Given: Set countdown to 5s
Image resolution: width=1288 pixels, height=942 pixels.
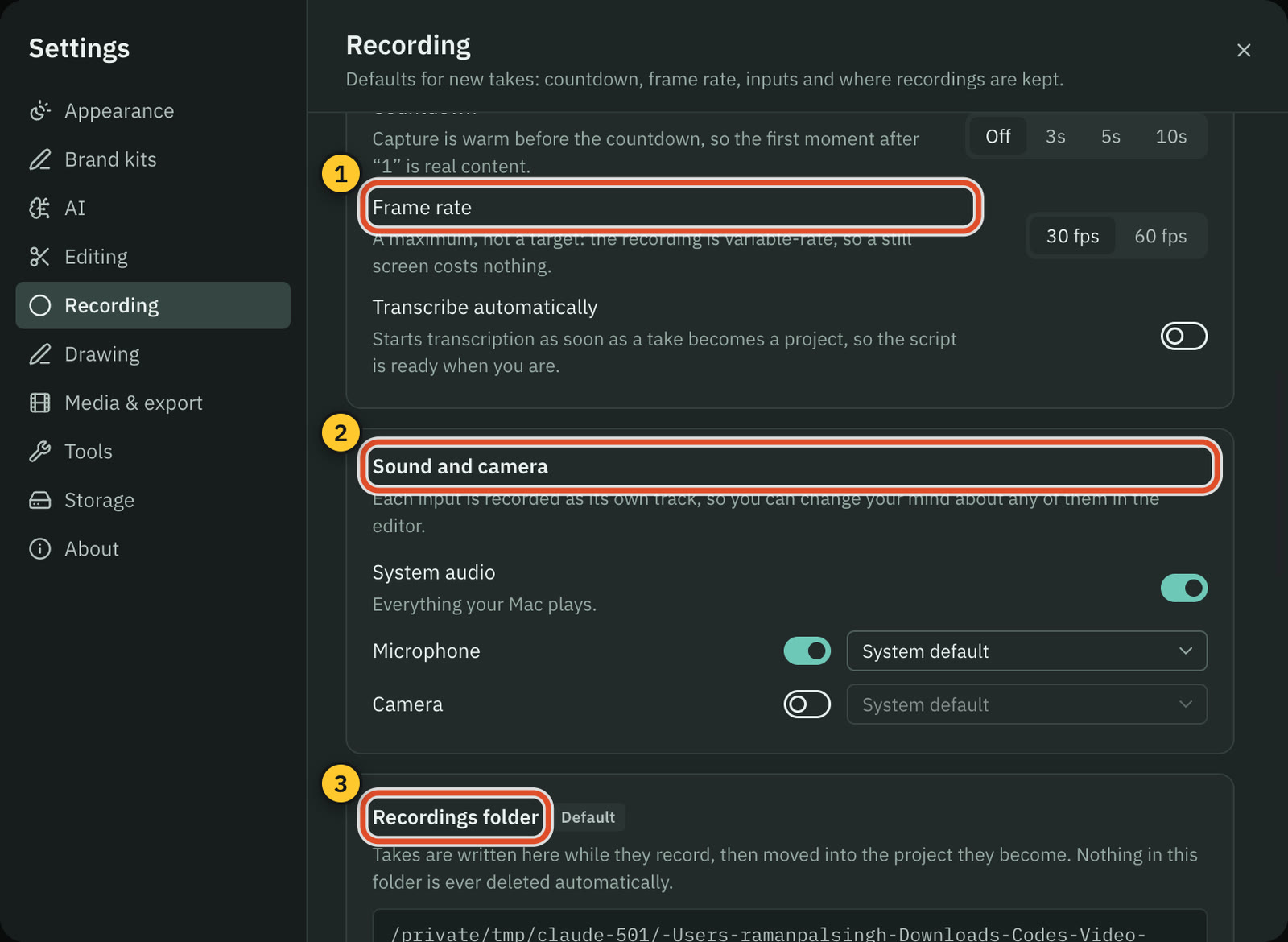Looking at the screenshot, I should point(1110,136).
